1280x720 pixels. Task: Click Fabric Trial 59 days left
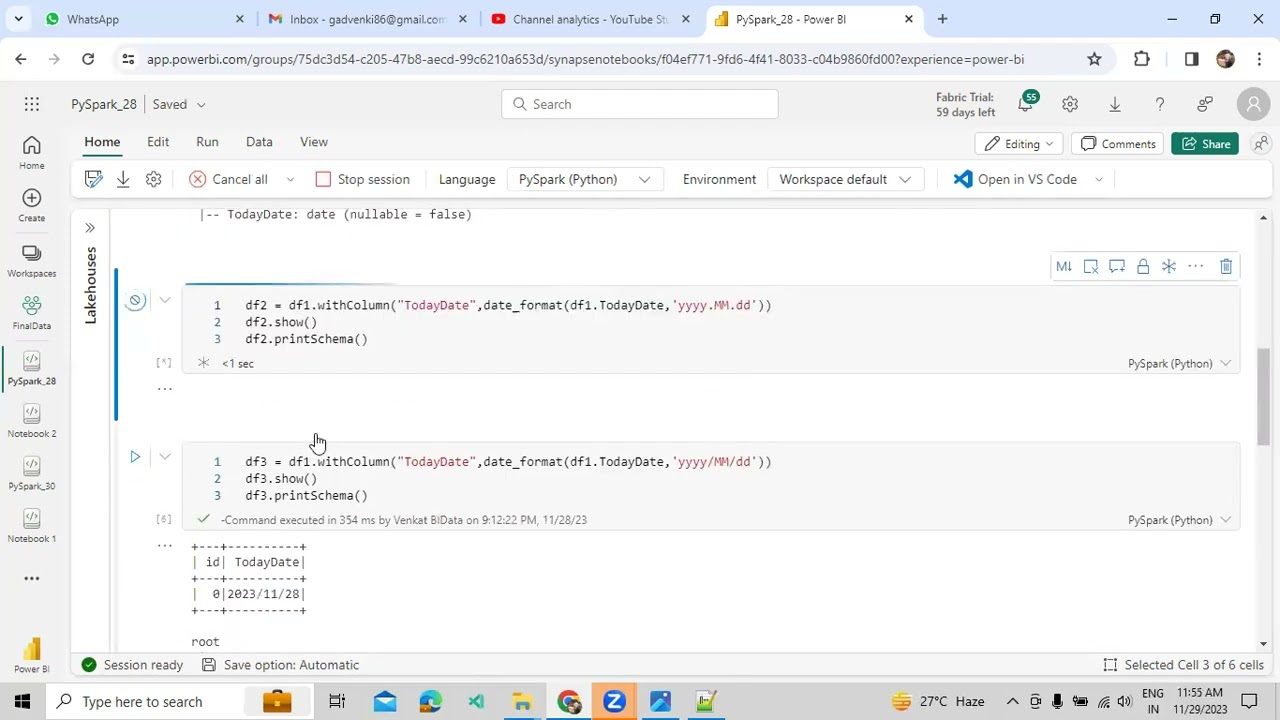965,104
